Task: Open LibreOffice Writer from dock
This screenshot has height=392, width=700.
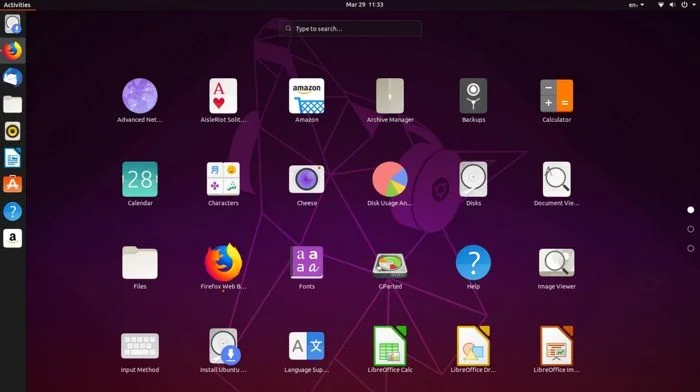Action: pyautogui.click(x=12, y=158)
